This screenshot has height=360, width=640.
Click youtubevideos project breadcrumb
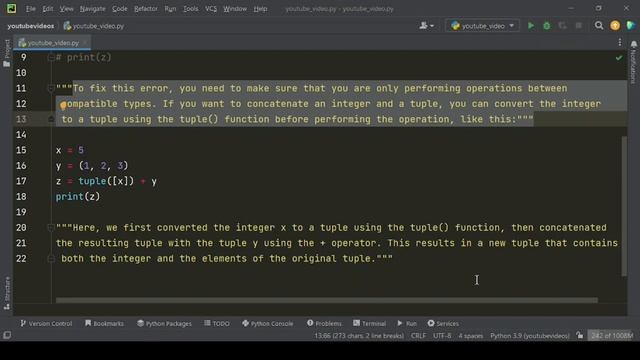click(31, 26)
